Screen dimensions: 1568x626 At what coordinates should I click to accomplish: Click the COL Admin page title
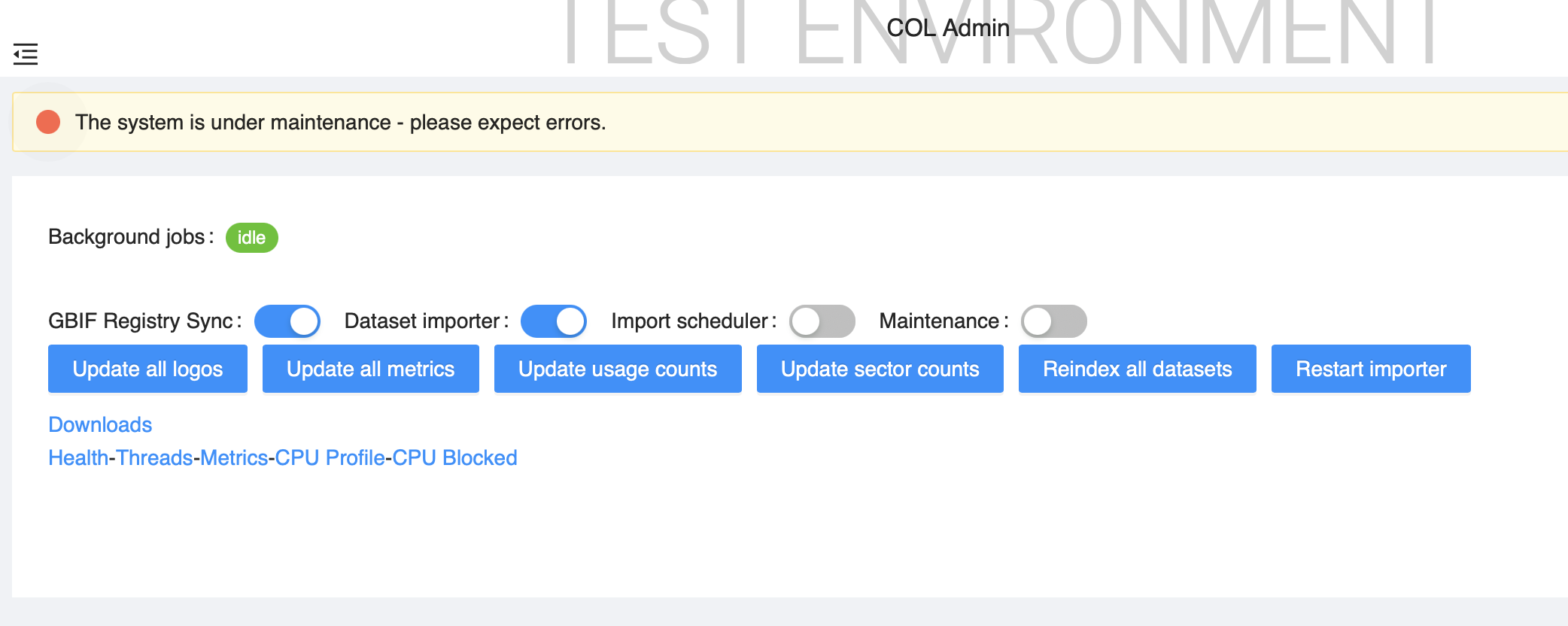(x=948, y=28)
